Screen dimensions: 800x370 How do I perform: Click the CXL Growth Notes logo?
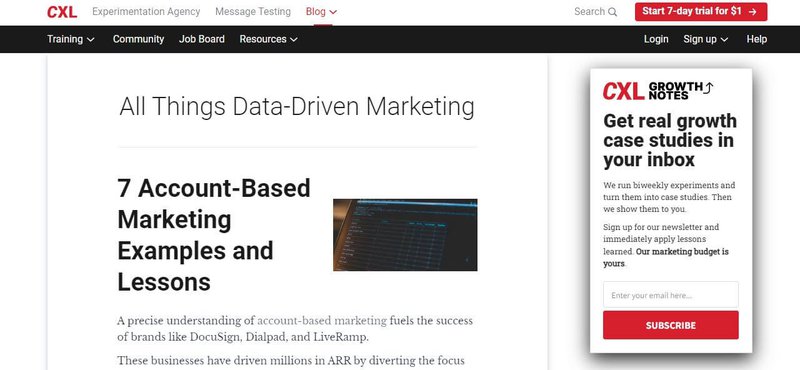pyautogui.click(x=658, y=91)
